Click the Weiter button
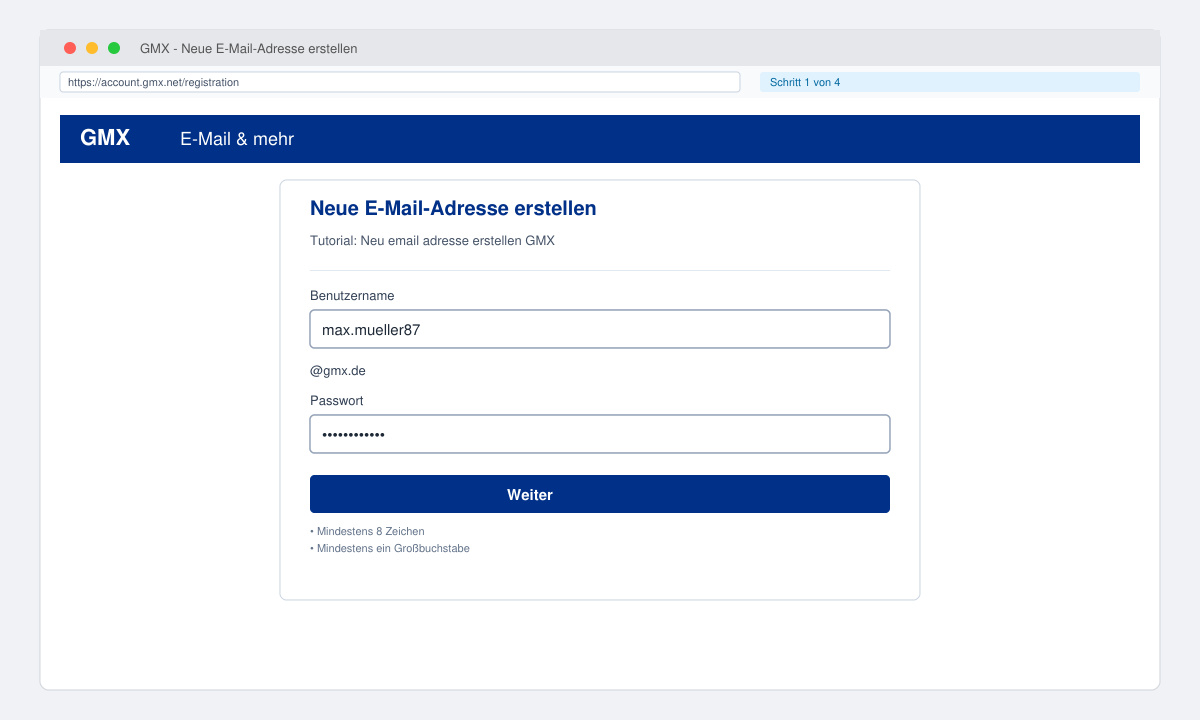The image size is (1200, 720). [x=600, y=494]
